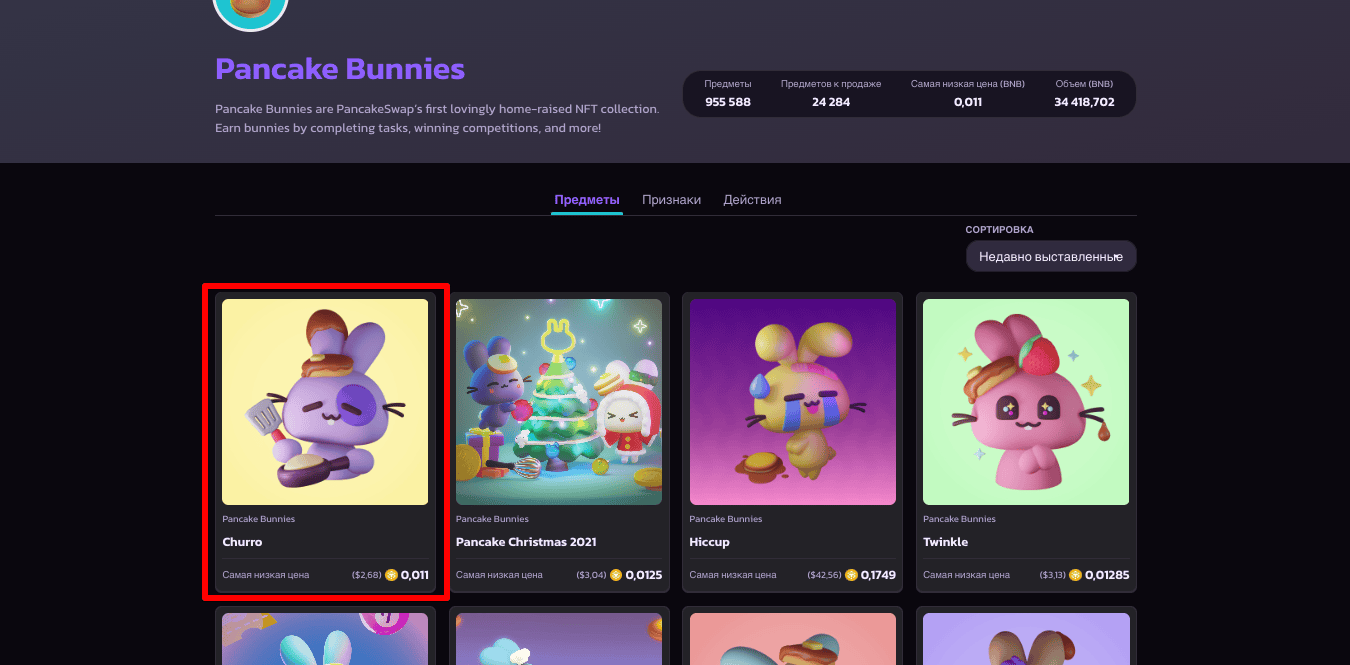Click the BNB coin icon beside 0,0125
The width and height of the screenshot is (1350, 665).
[x=616, y=575]
